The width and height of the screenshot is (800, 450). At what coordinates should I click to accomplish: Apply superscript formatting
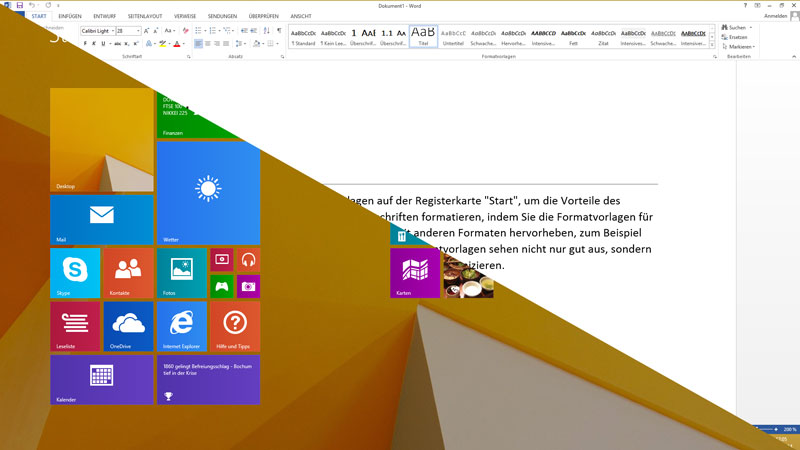click(x=136, y=44)
